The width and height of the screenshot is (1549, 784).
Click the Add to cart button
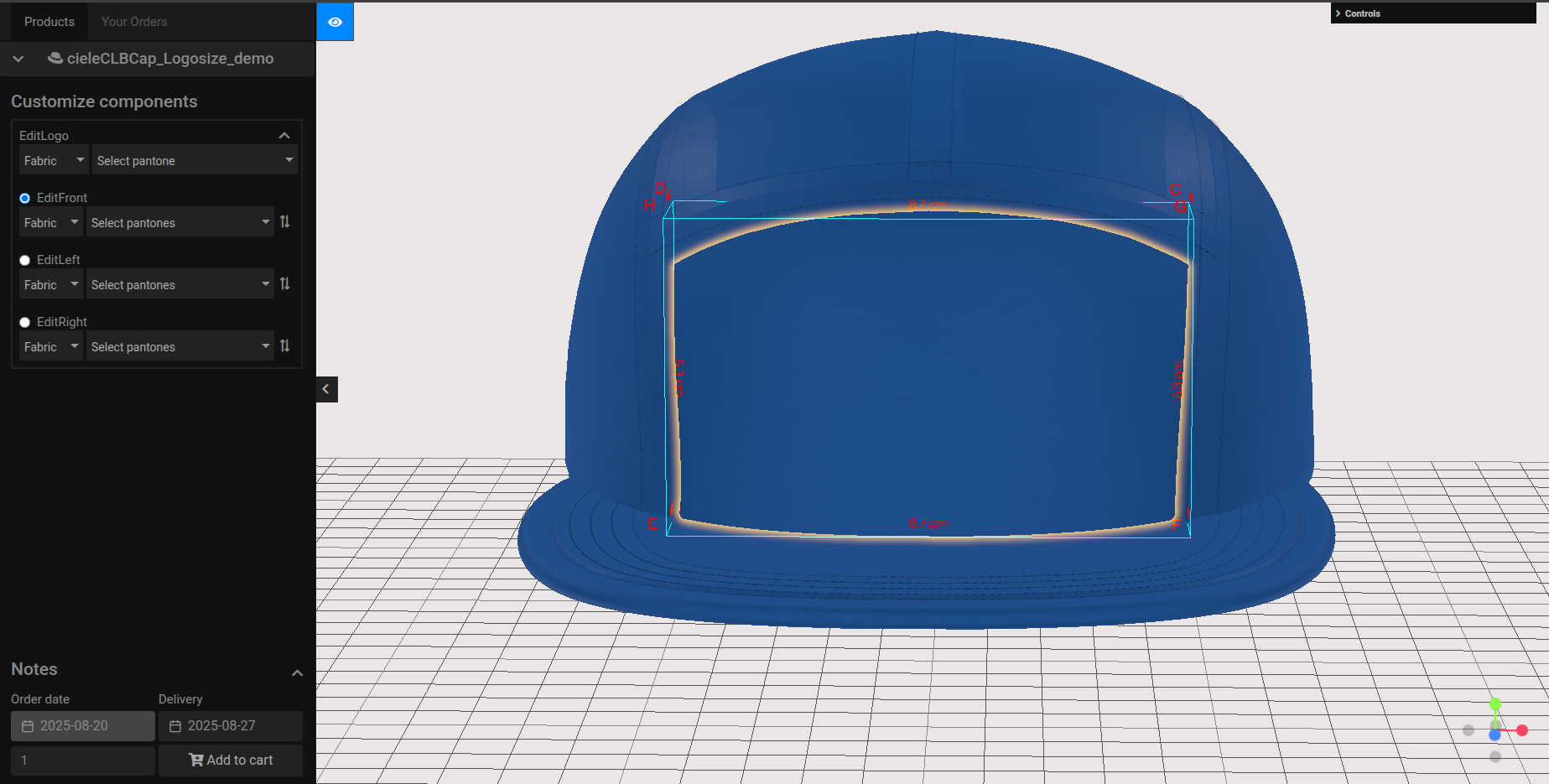231,760
